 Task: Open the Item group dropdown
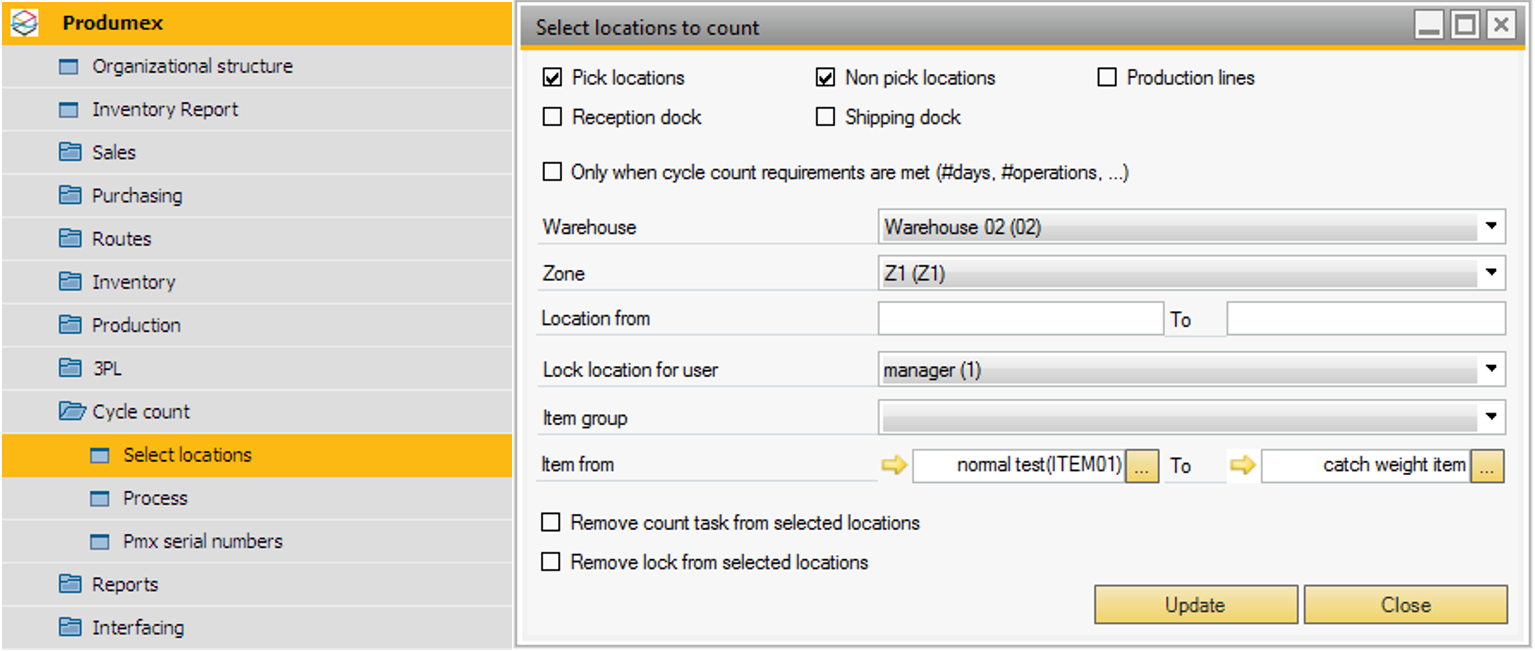1491,417
